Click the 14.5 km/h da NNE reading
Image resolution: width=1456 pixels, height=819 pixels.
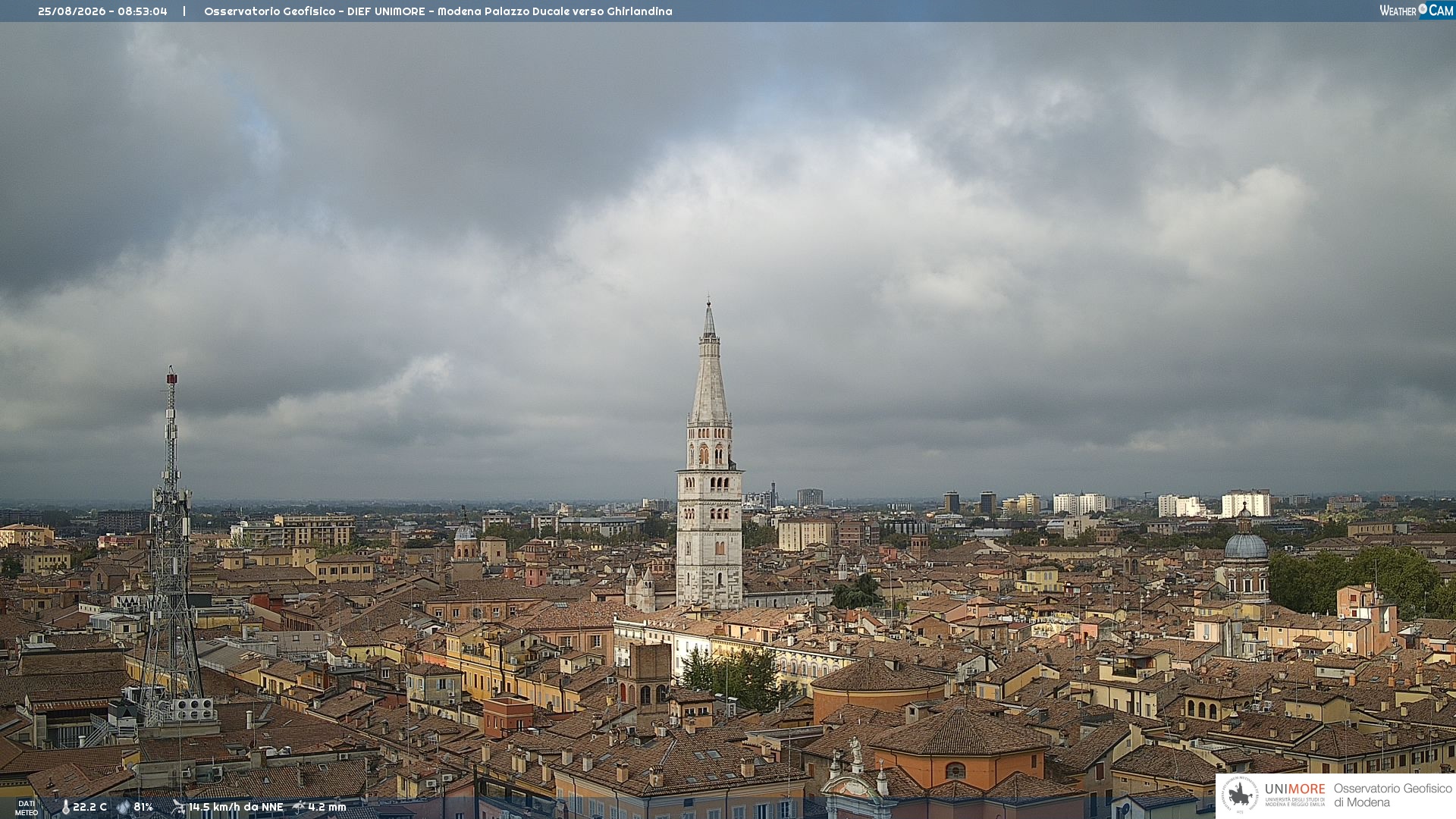236,808
